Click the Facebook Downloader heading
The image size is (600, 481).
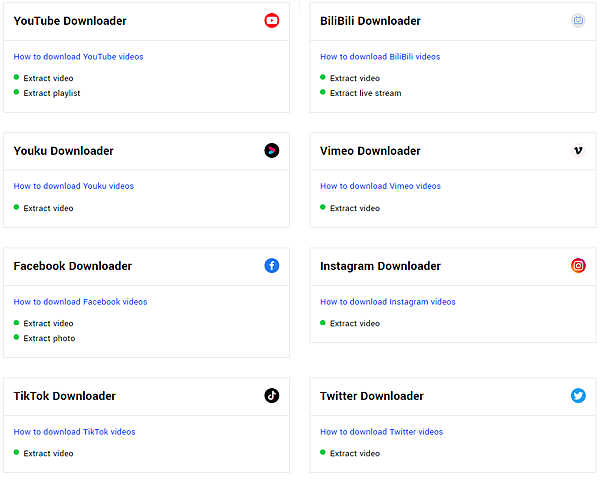click(73, 266)
